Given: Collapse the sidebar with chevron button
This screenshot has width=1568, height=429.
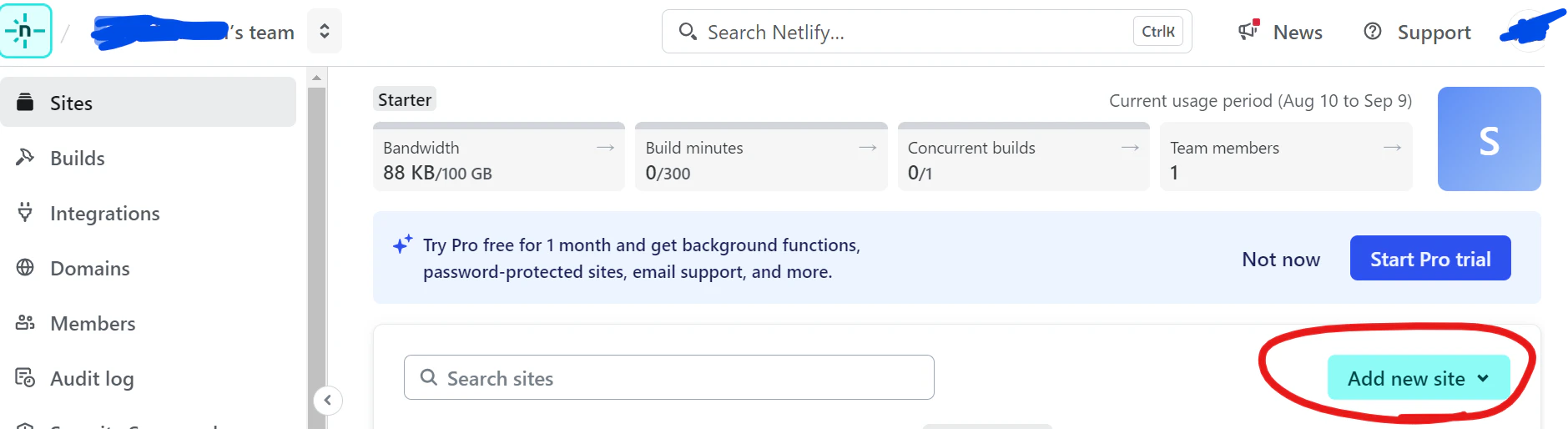Looking at the screenshot, I should tap(328, 401).
